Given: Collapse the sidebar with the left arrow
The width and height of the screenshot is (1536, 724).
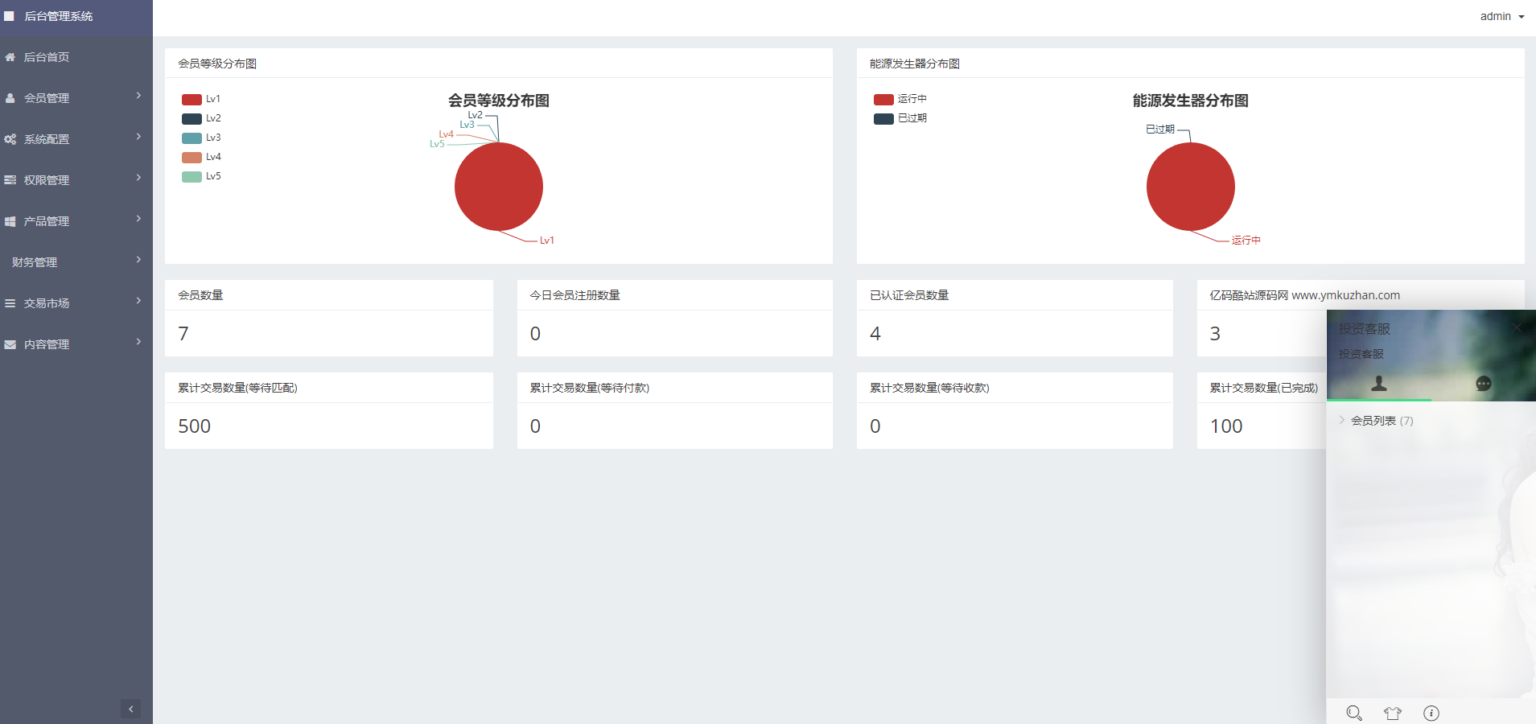Looking at the screenshot, I should click(x=131, y=708).
